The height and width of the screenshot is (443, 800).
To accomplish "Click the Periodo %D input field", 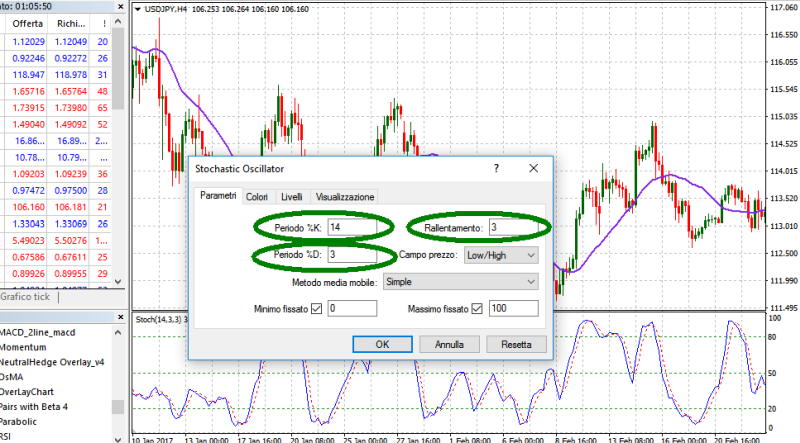I will [x=351, y=255].
